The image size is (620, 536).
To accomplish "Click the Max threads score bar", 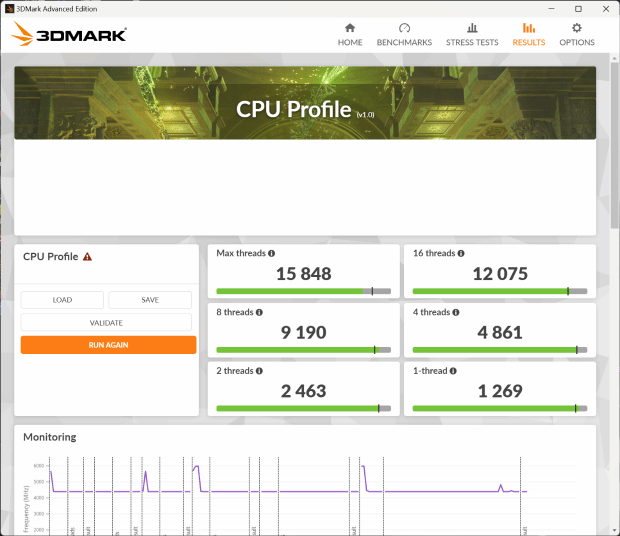I will pos(304,291).
